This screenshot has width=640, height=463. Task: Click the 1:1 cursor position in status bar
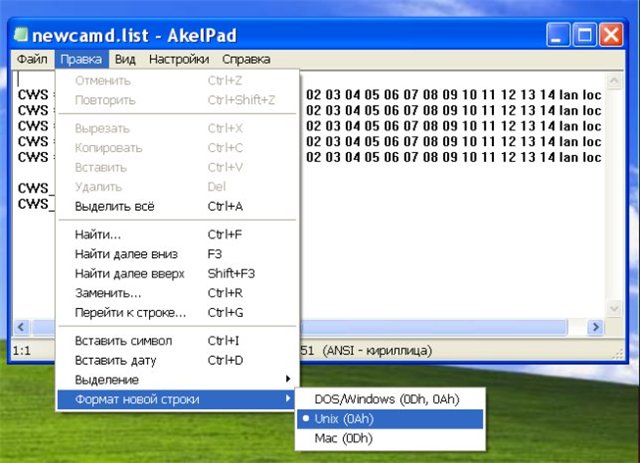(22, 351)
